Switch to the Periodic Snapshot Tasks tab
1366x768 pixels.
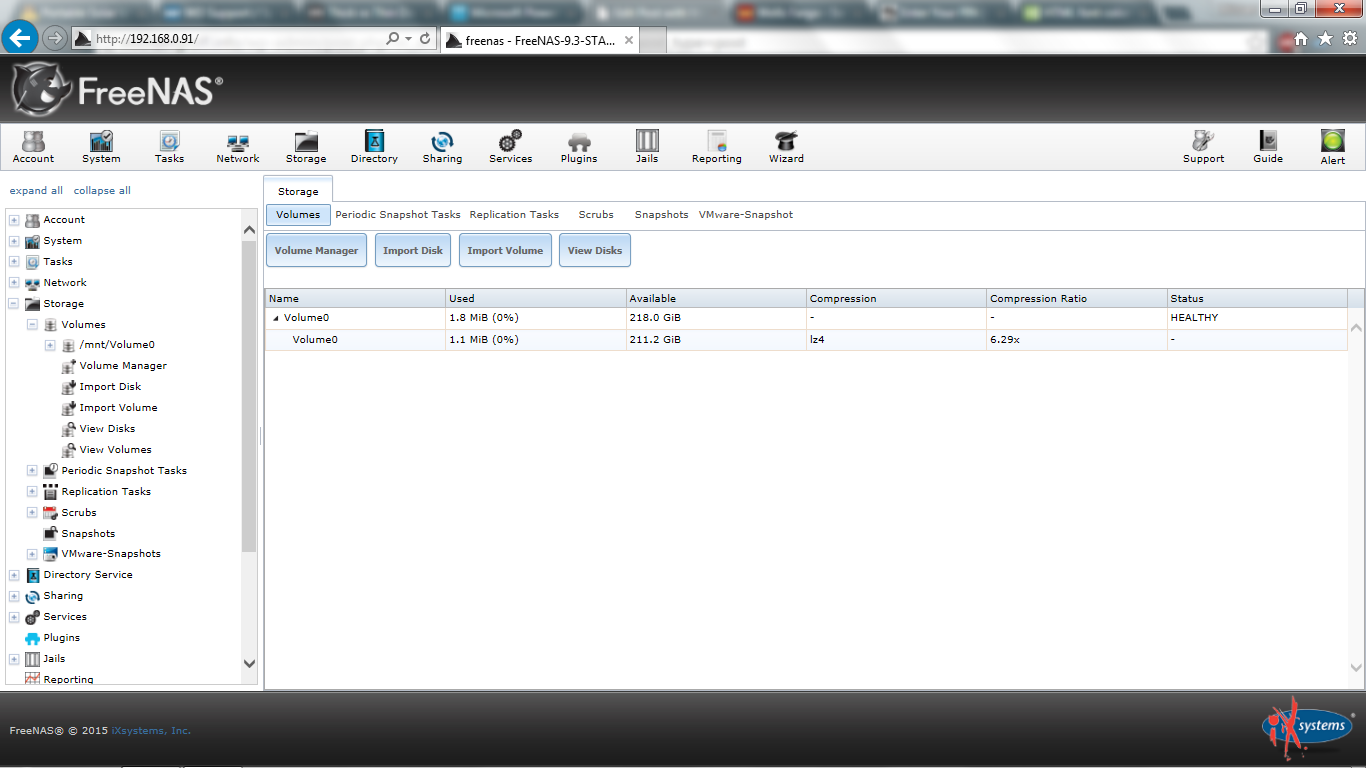tap(398, 215)
